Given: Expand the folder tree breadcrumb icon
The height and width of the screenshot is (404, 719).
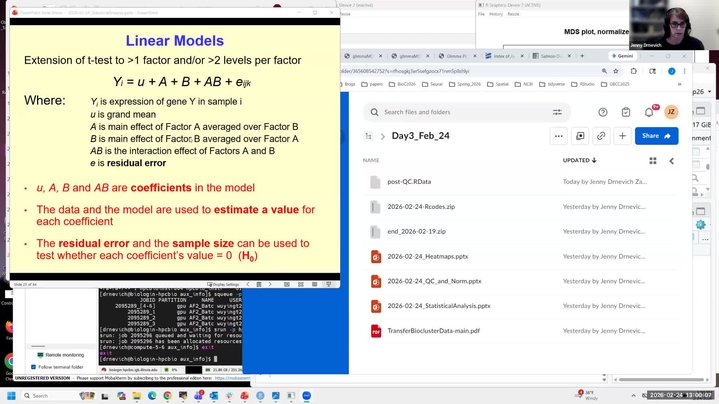Looking at the screenshot, I should [x=369, y=136].
